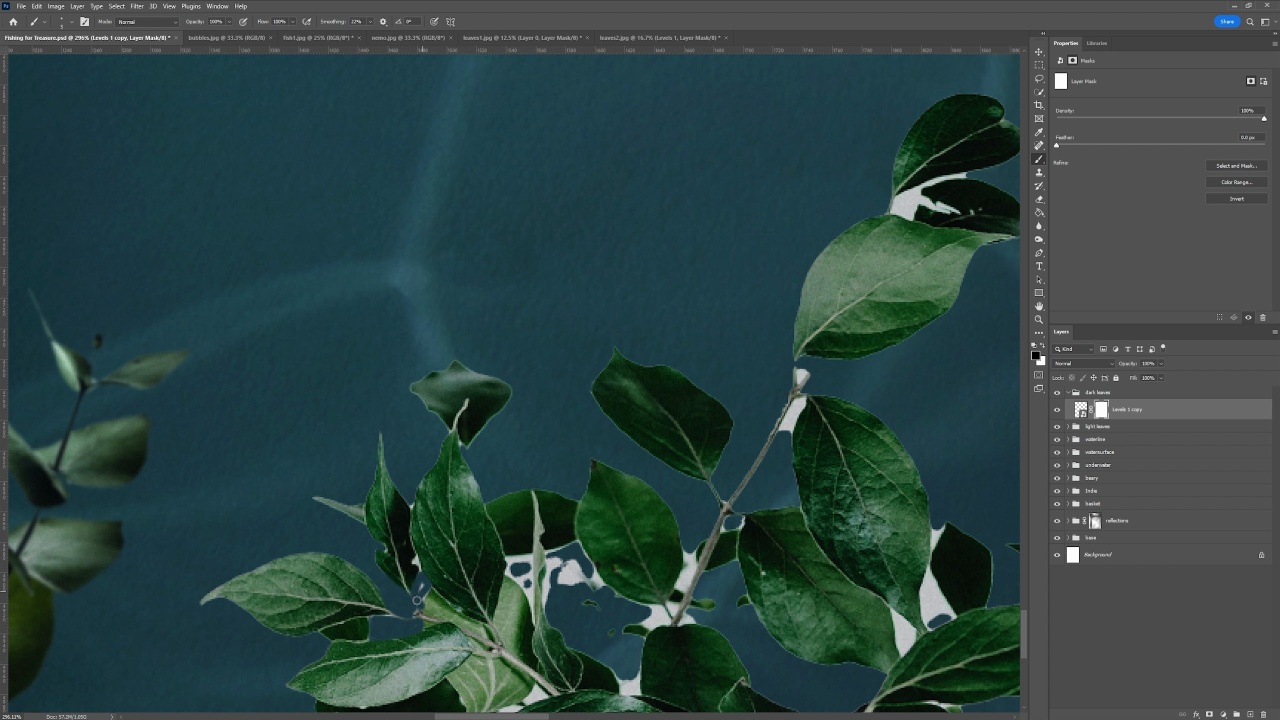Choose the Eraser tool

(1039, 199)
